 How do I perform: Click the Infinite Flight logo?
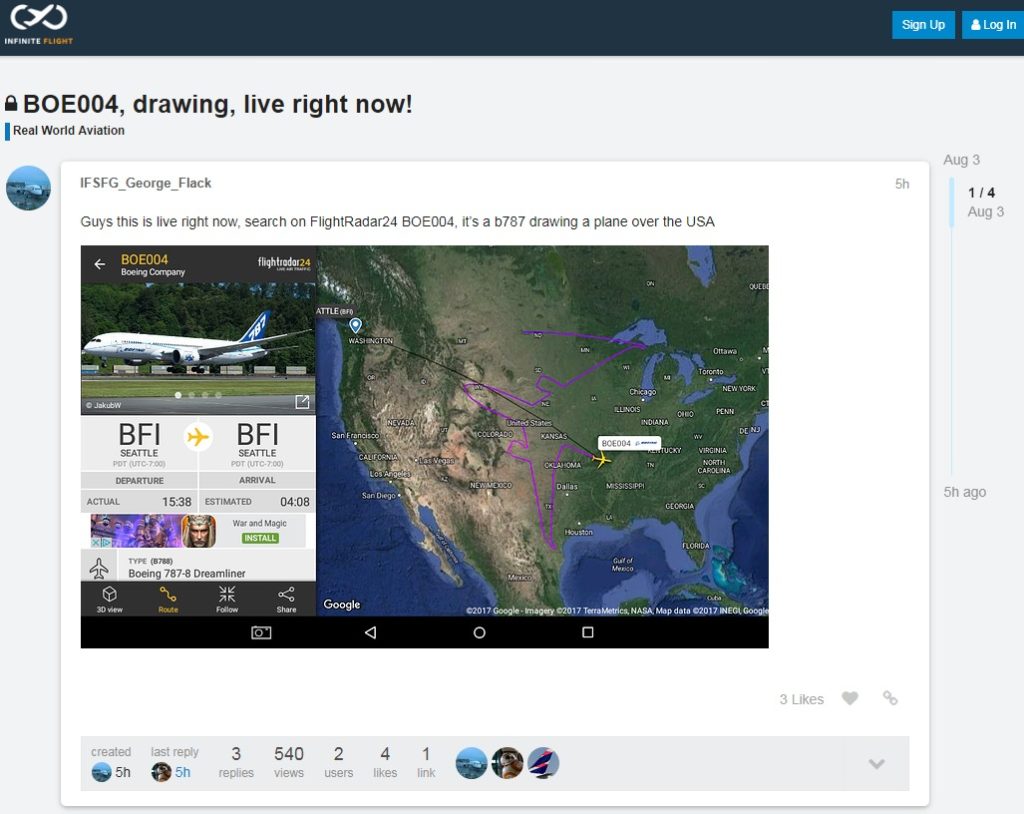click(x=39, y=25)
